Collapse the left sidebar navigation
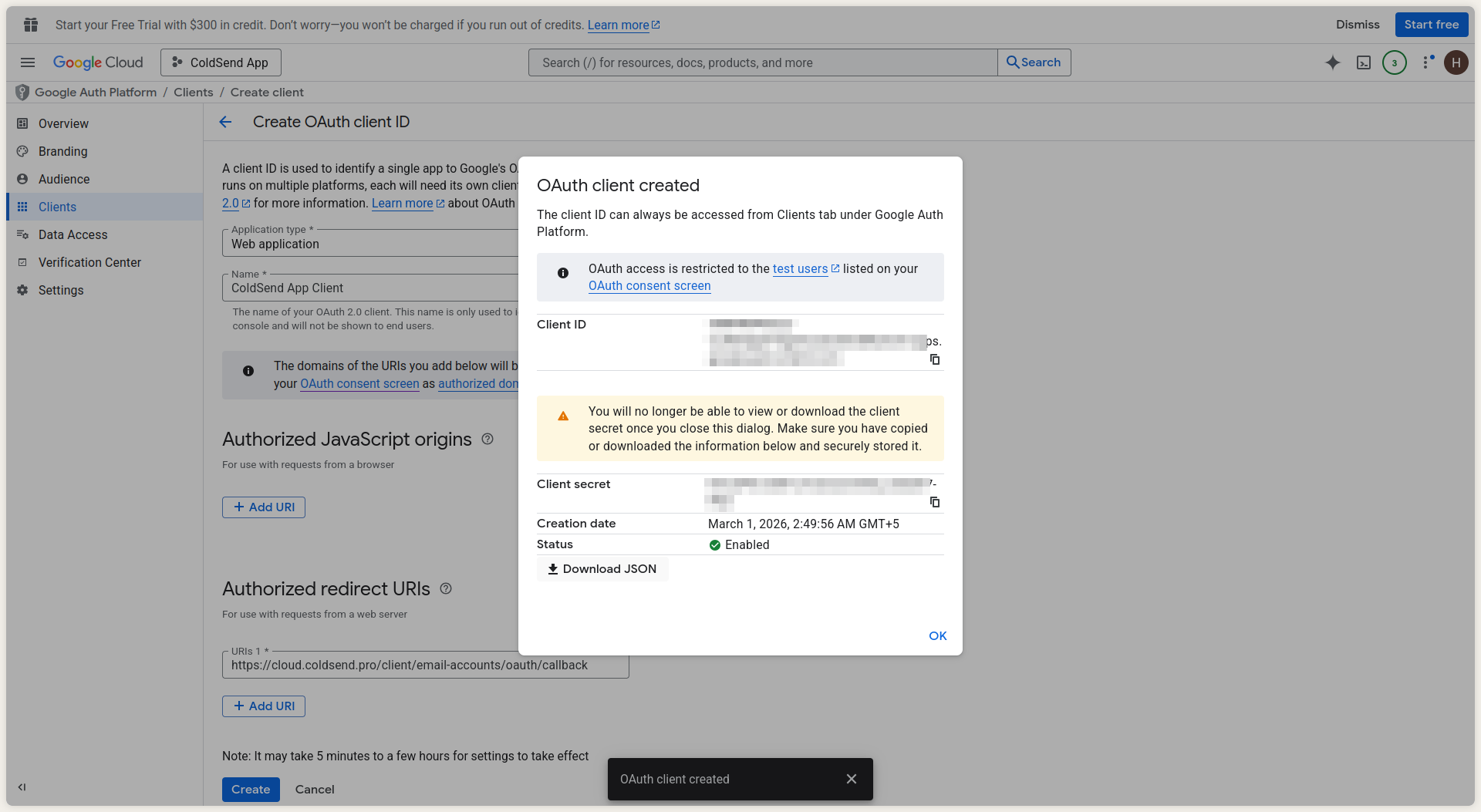Screen dimensions: 1481x812 pos(22,787)
